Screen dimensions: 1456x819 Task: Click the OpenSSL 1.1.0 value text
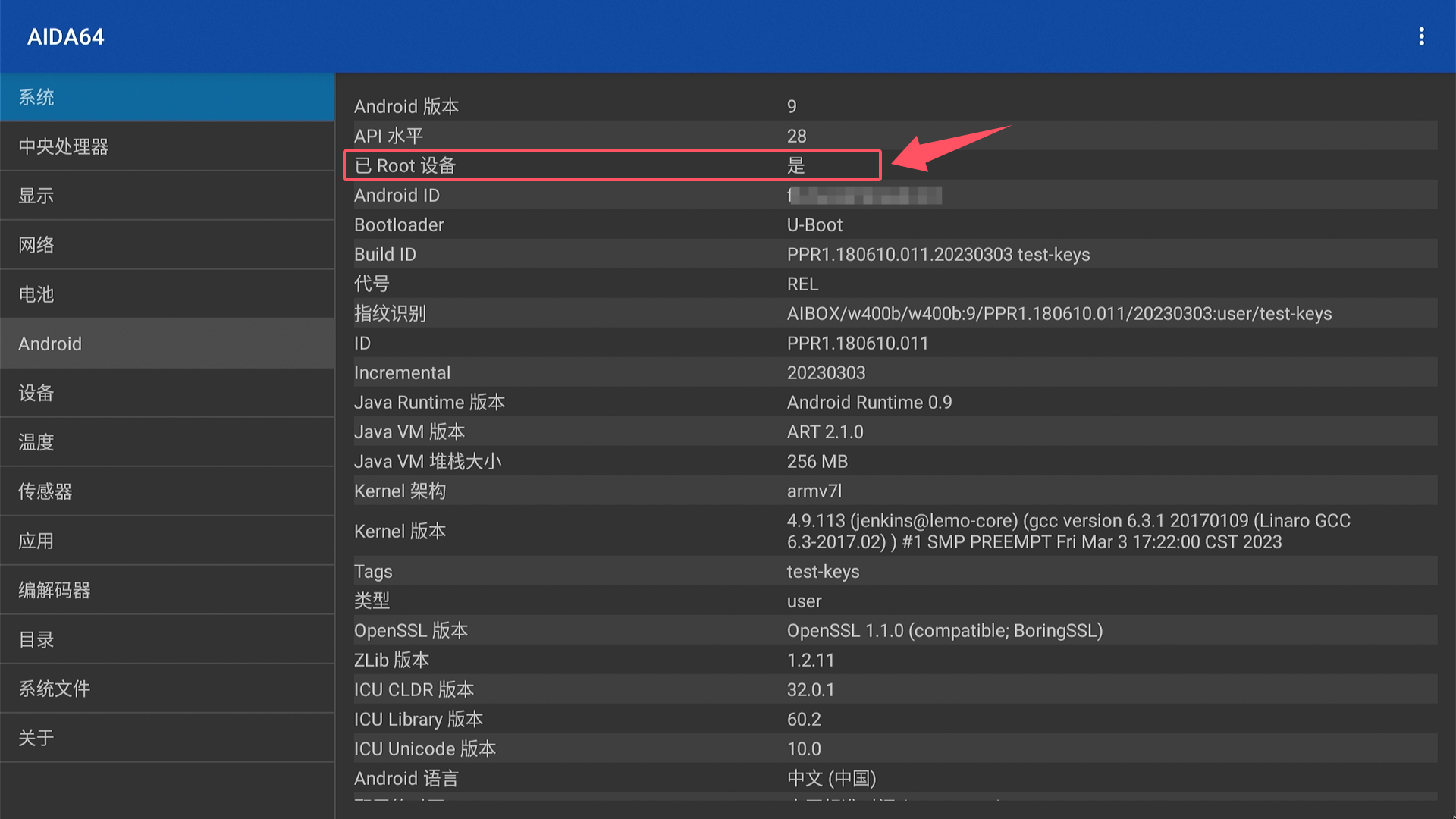coord(945,630)
